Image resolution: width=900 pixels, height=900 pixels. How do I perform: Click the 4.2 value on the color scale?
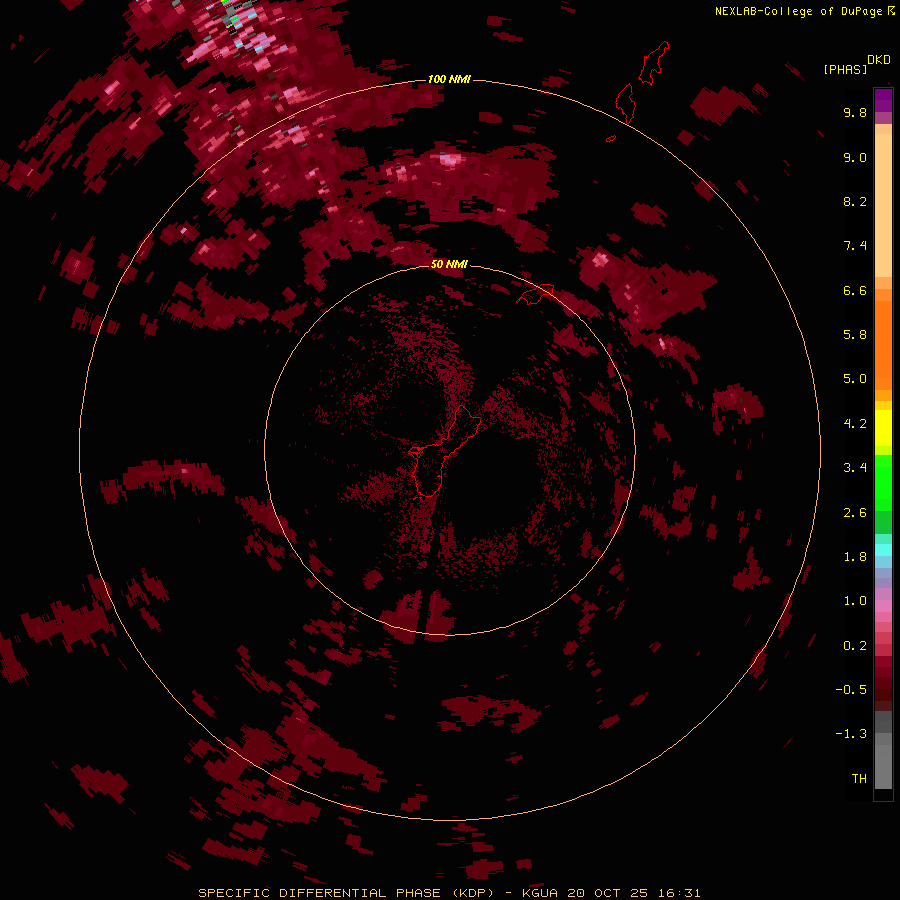pos(855,424)
